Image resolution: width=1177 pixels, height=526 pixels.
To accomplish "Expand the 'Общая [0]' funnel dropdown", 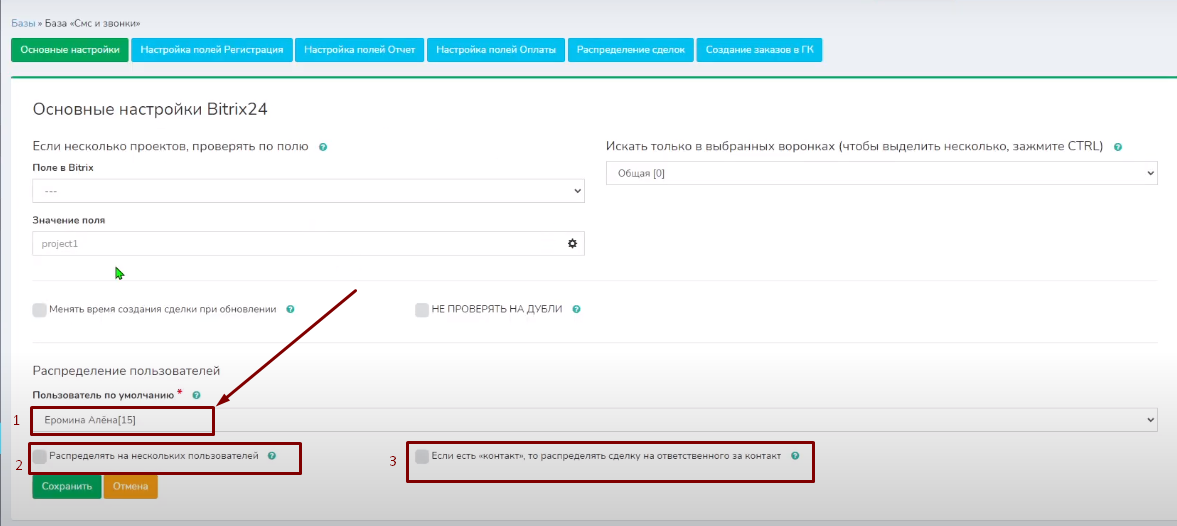I will click(x=881, y=173).
